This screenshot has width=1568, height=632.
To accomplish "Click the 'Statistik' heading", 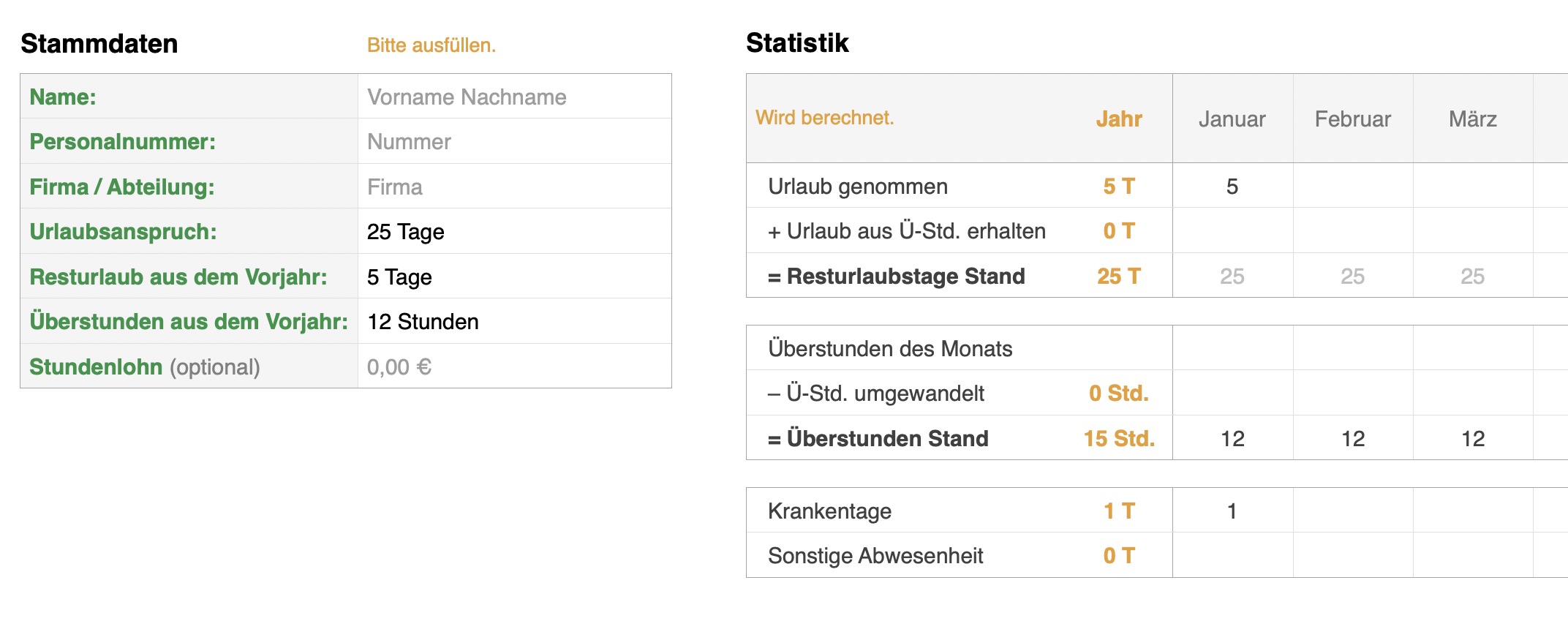I will point(797,42).
